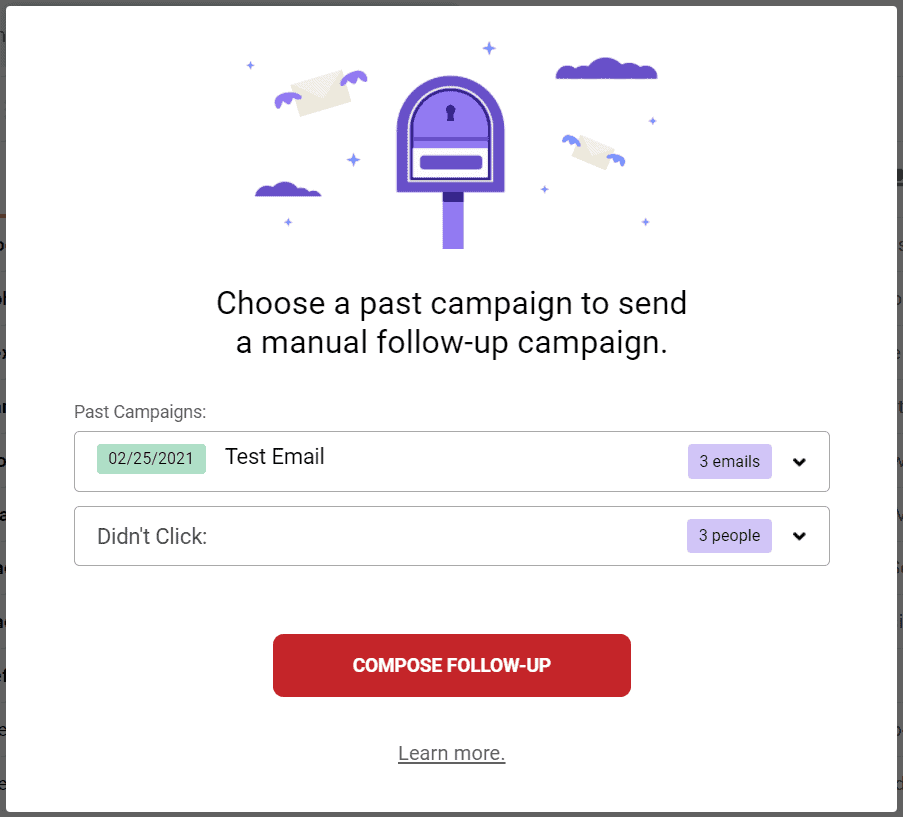
Task: Click the Compose Follow-Up button
Action: pyautogui.click(x=452, y=666)
